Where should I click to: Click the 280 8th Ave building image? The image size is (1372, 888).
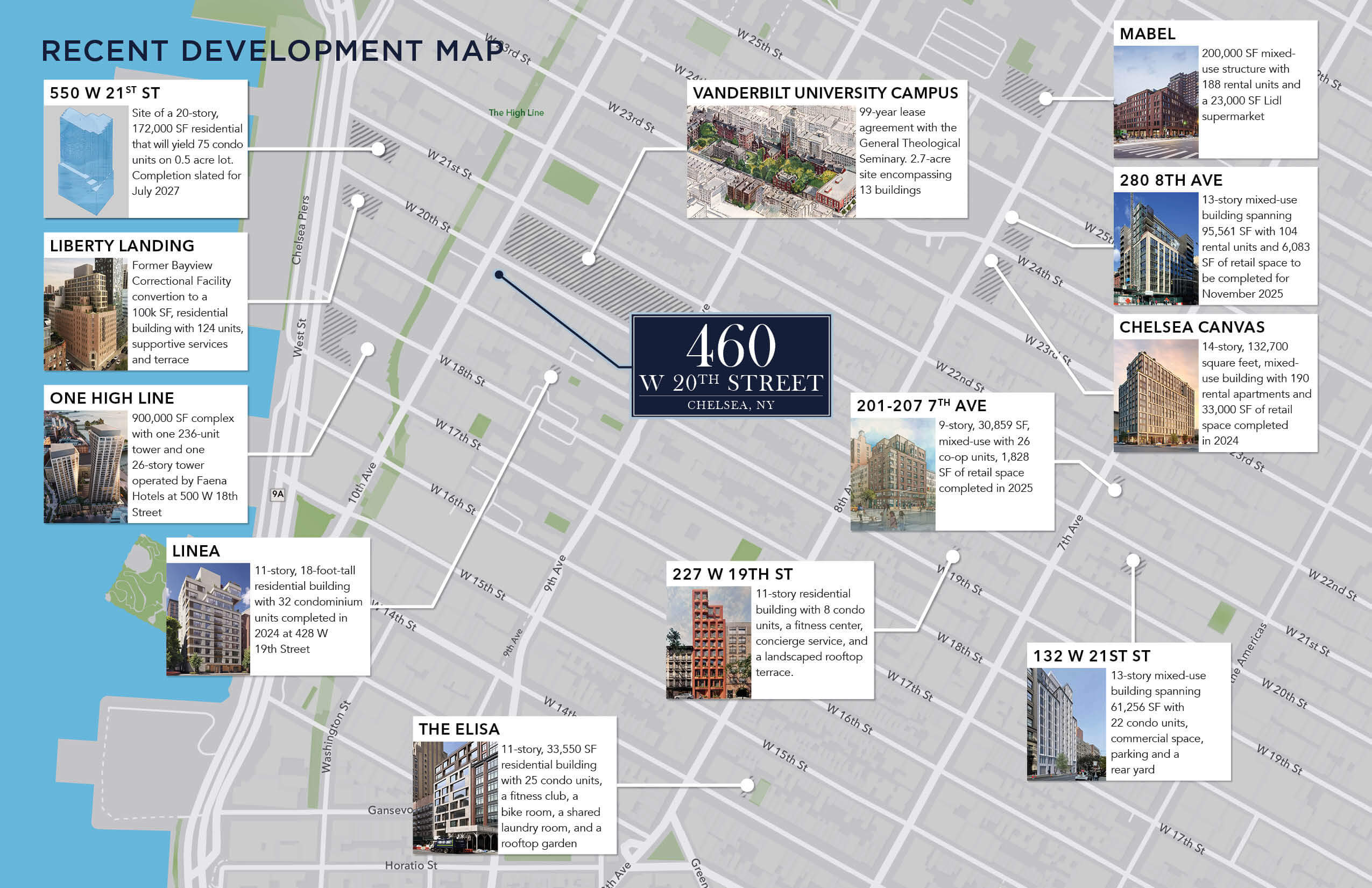[x=1155, y=249]
